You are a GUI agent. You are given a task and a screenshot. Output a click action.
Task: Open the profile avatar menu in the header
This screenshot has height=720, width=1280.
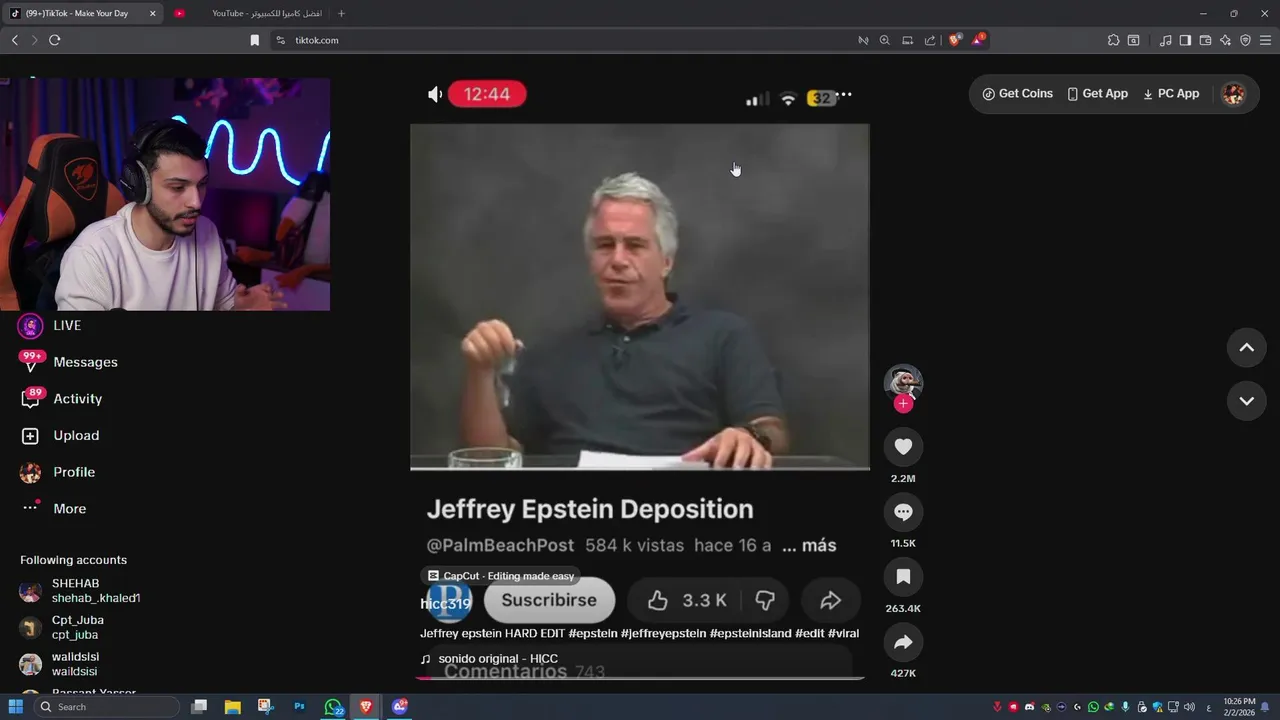[x=1234, y=94]
